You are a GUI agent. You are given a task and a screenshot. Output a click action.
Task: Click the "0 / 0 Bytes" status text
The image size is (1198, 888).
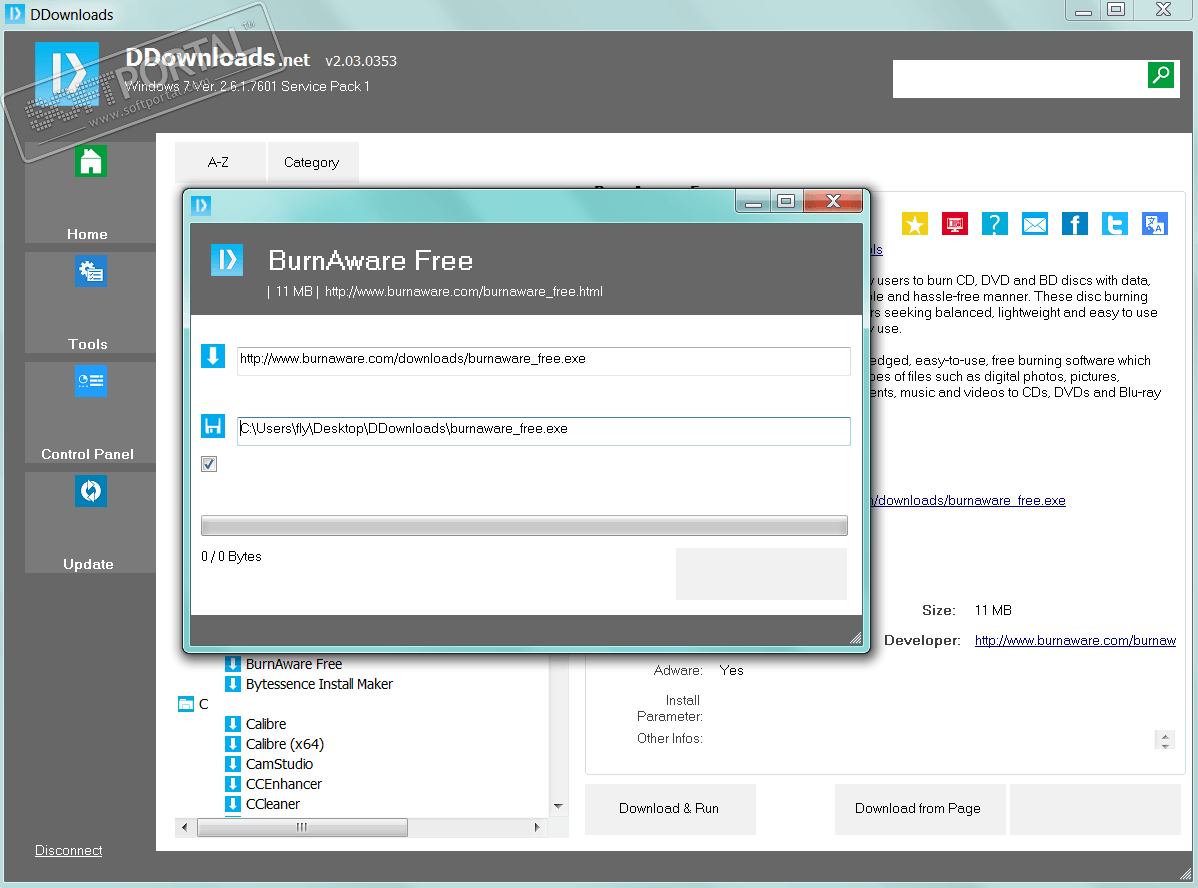(x=232, y=556)
